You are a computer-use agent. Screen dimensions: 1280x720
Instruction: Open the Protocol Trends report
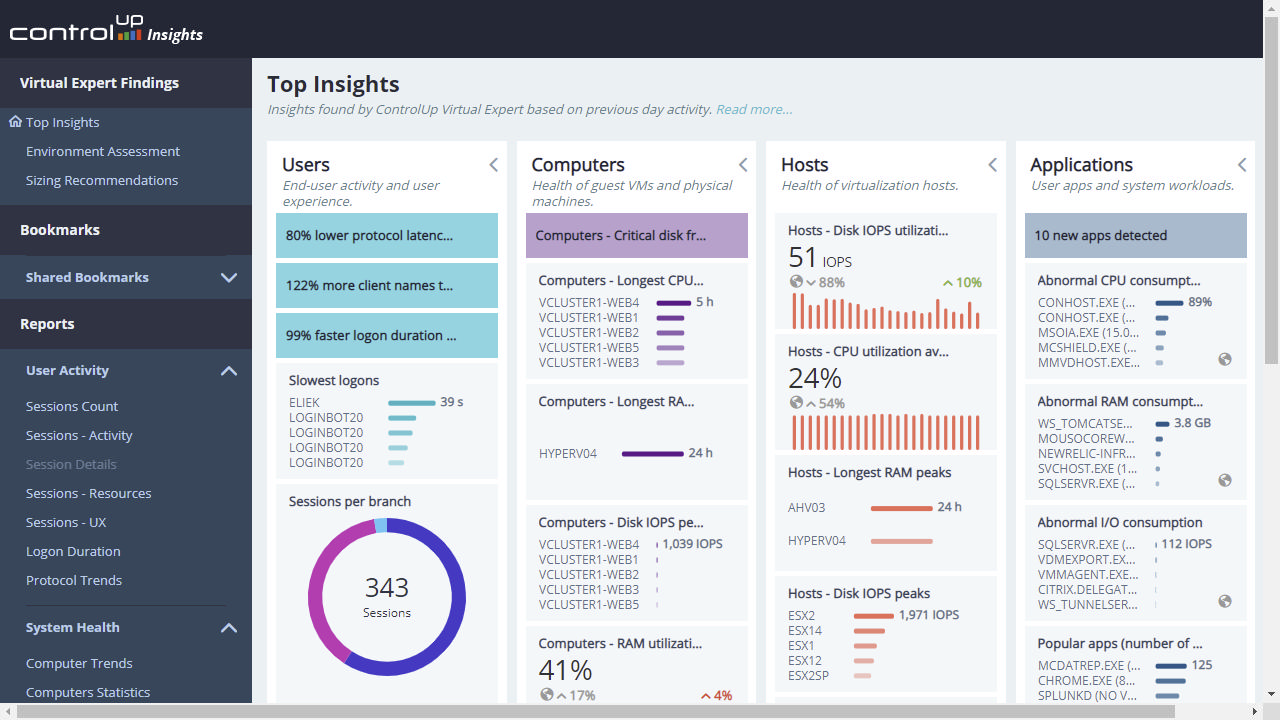(x=74, y=580)
